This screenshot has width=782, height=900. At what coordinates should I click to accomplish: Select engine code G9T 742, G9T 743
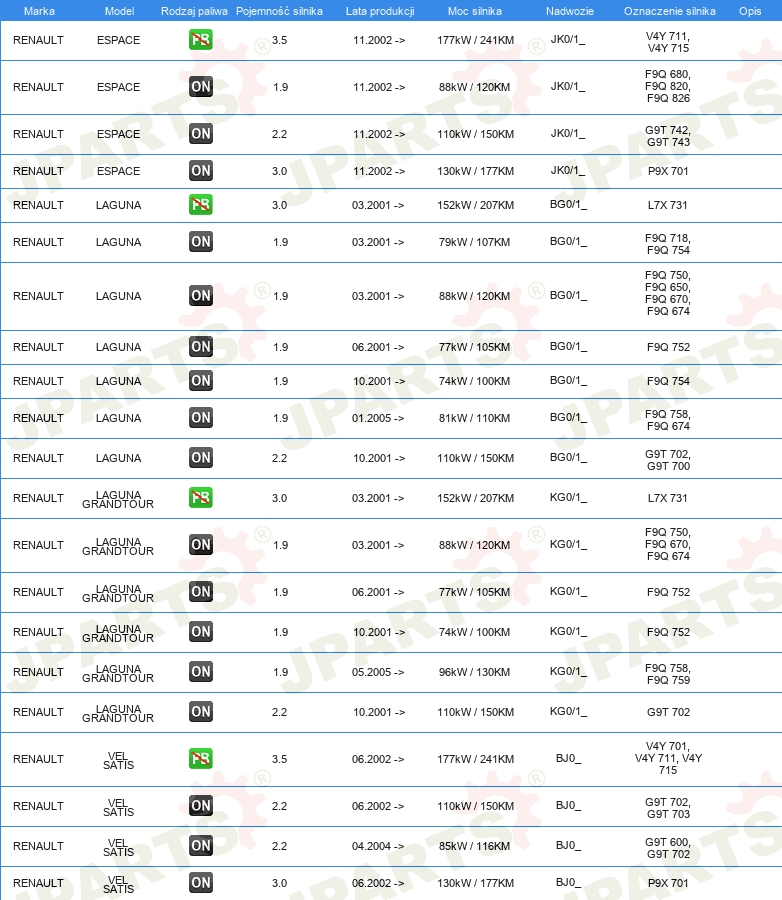click(668, 136)
